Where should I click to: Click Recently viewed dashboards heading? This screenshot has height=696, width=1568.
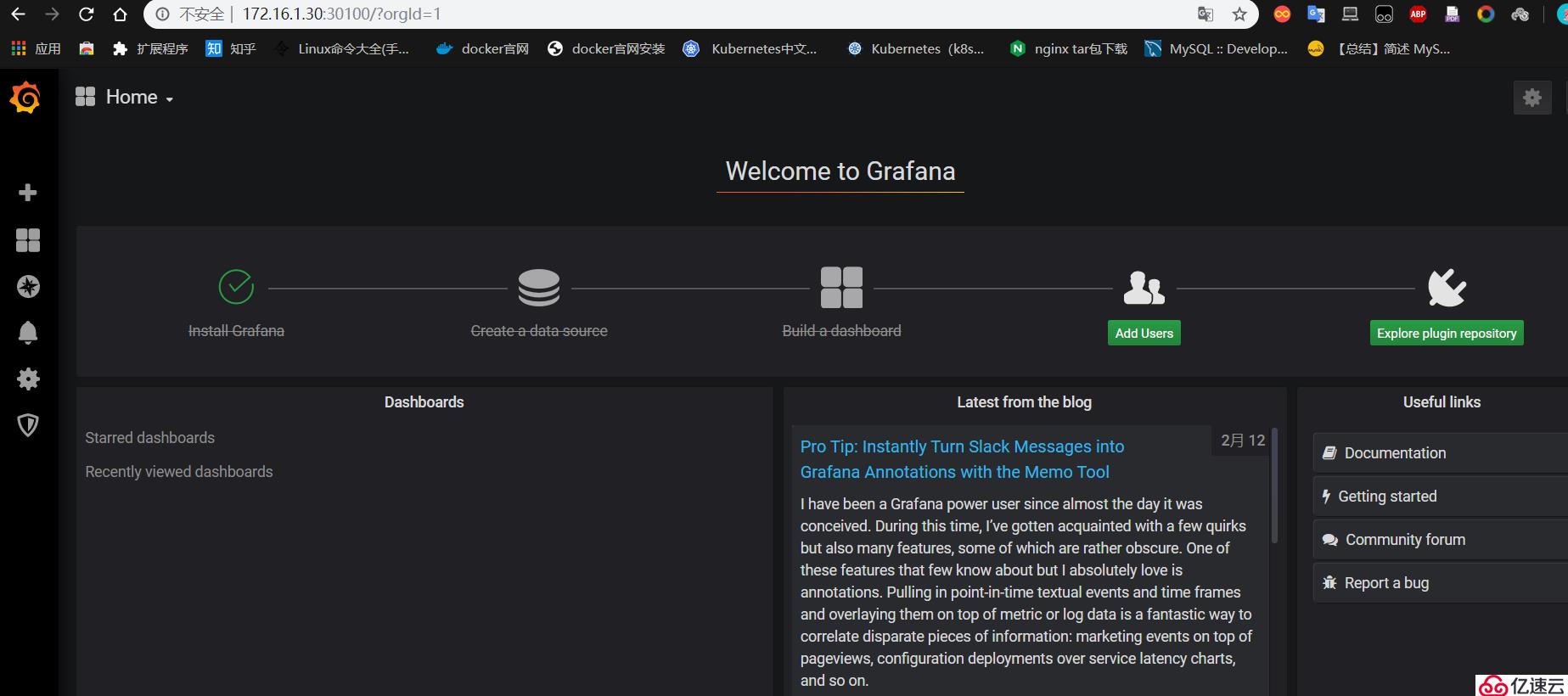[x=179, y=472]
